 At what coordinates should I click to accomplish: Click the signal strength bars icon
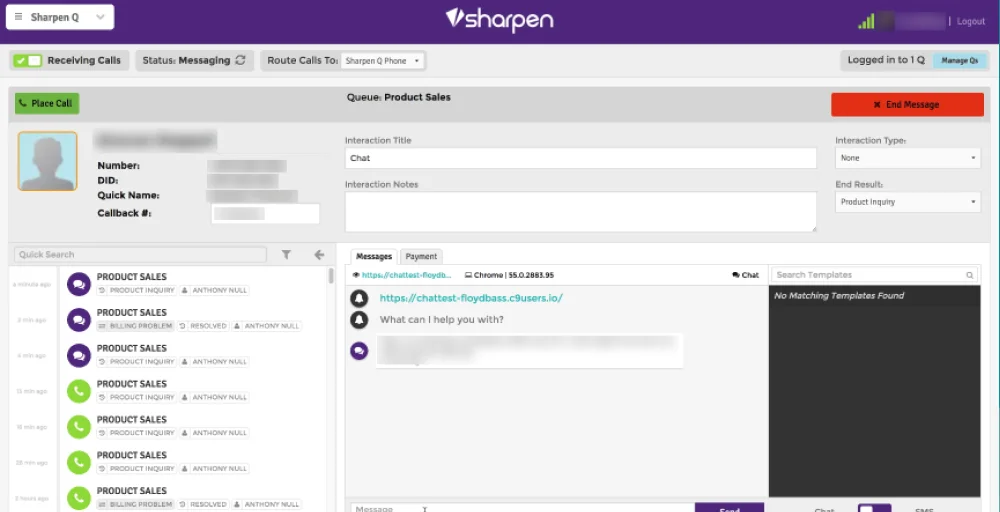point(866,22)
